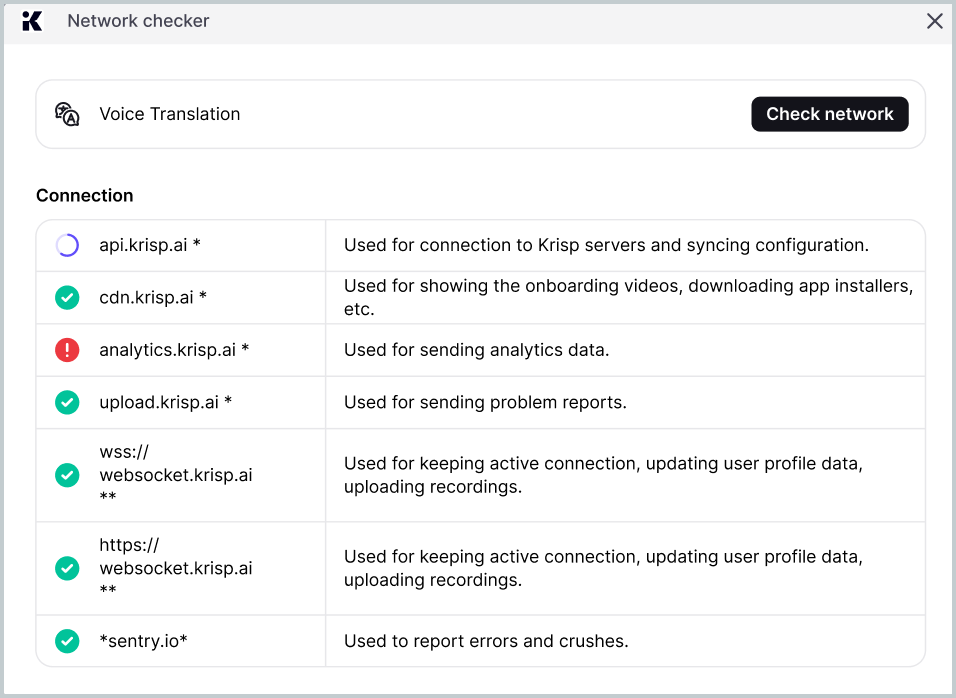Click the analytics.krisp.ai hostname
This screenshot has width=956, height=698.
(174, 350)
